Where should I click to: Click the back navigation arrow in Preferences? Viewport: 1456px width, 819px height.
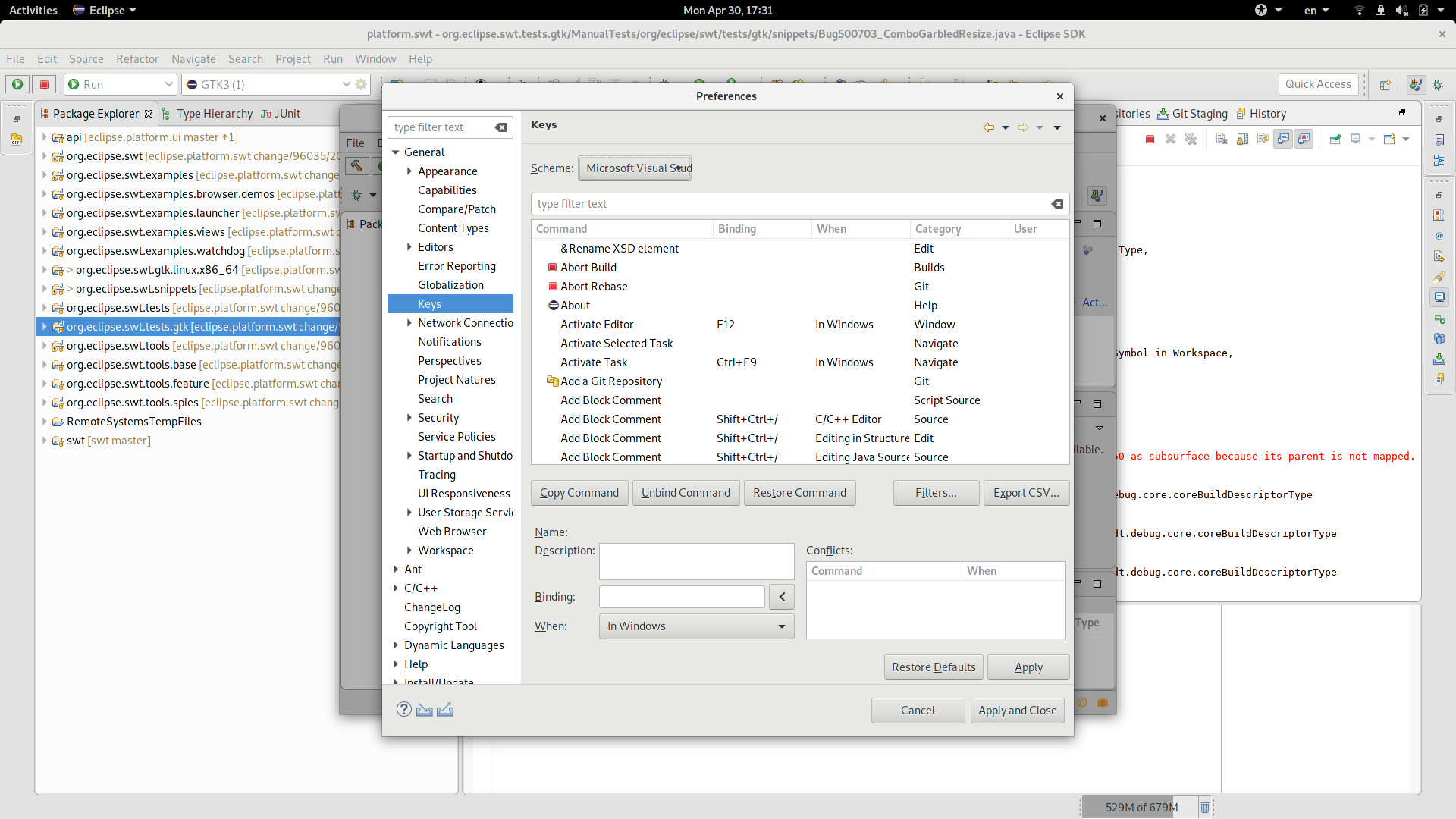(988, 127)
